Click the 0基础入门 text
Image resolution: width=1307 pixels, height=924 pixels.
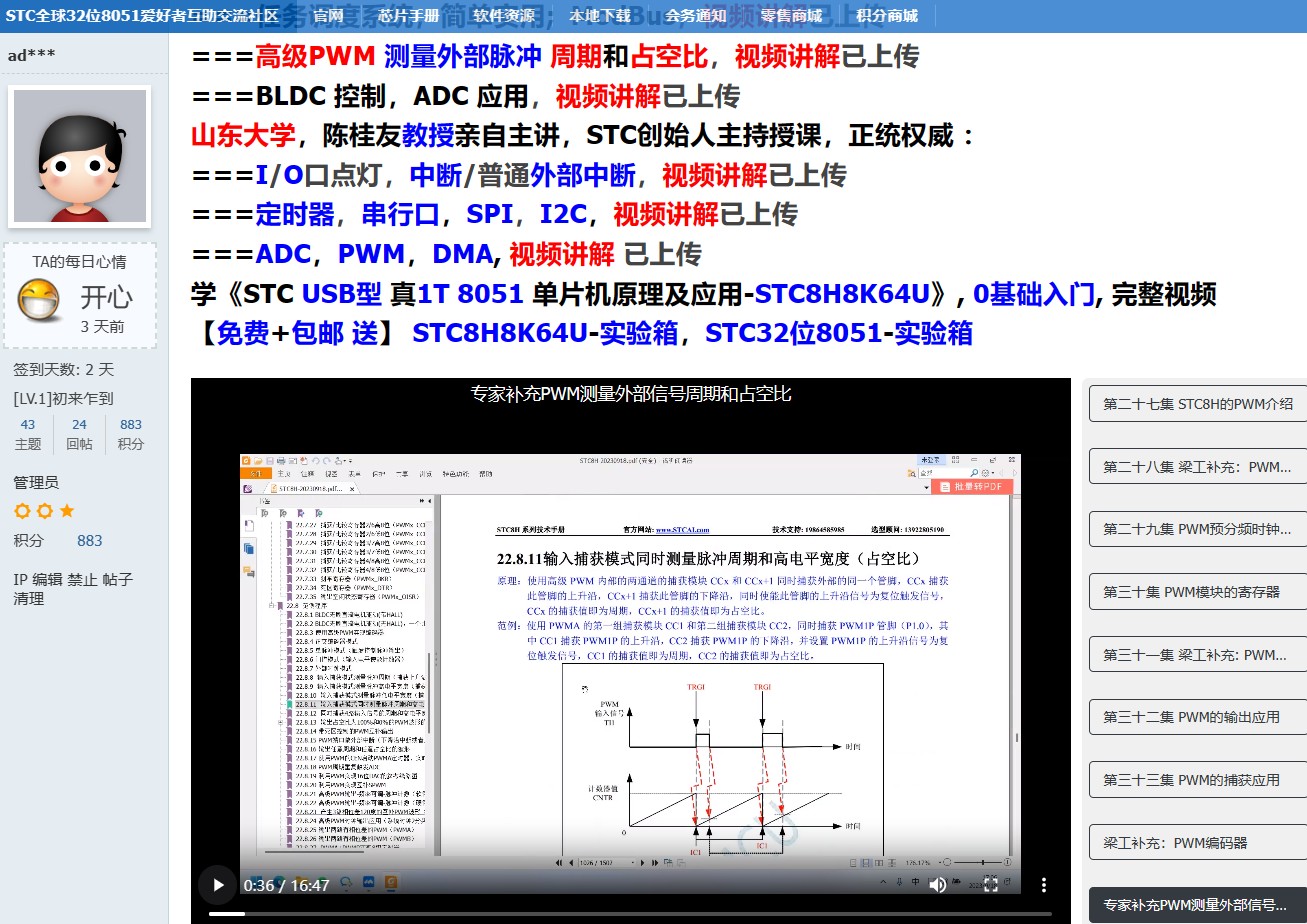(x=1033, y=294)
